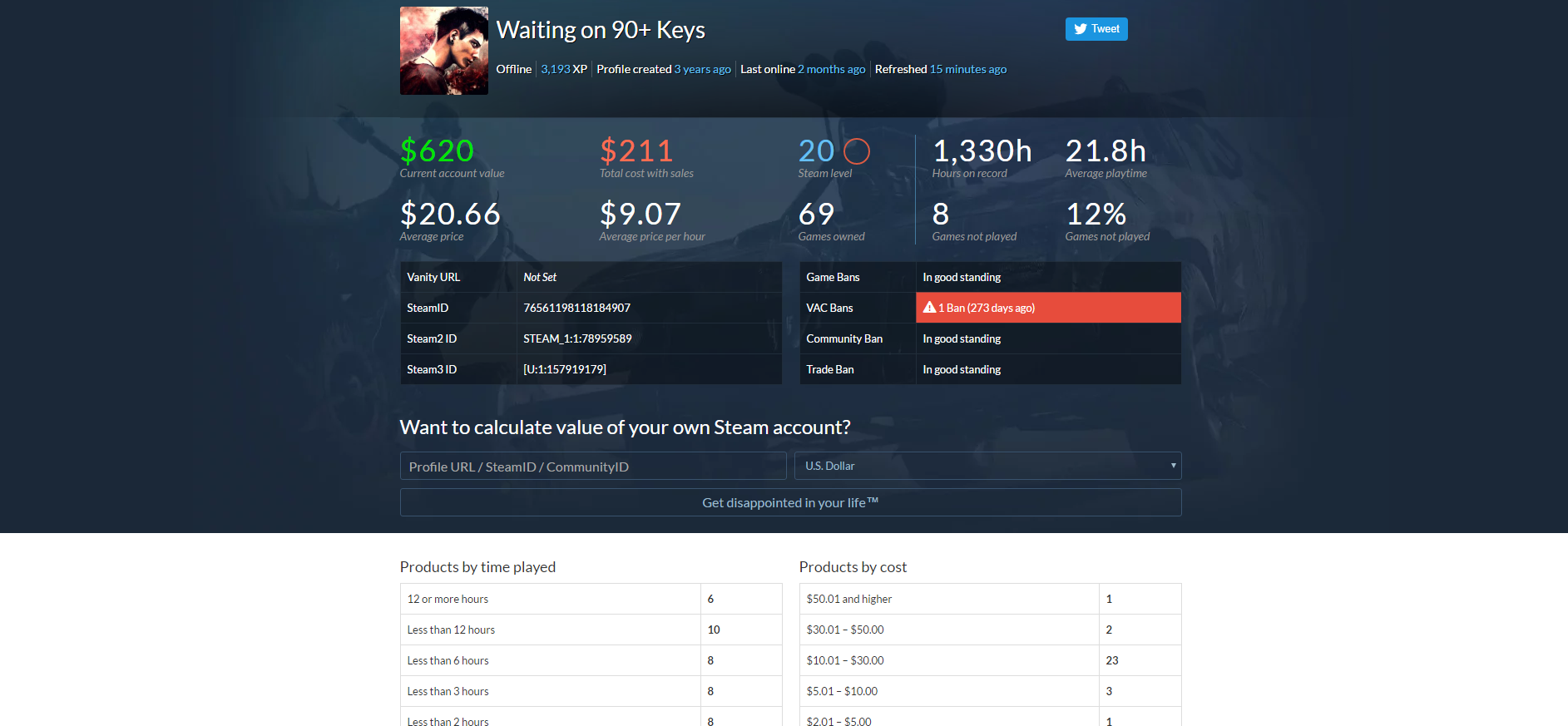Click the 1 Ban (273 days ago) cell
The image size is (1568, 726).
(x=1048, y=308)
